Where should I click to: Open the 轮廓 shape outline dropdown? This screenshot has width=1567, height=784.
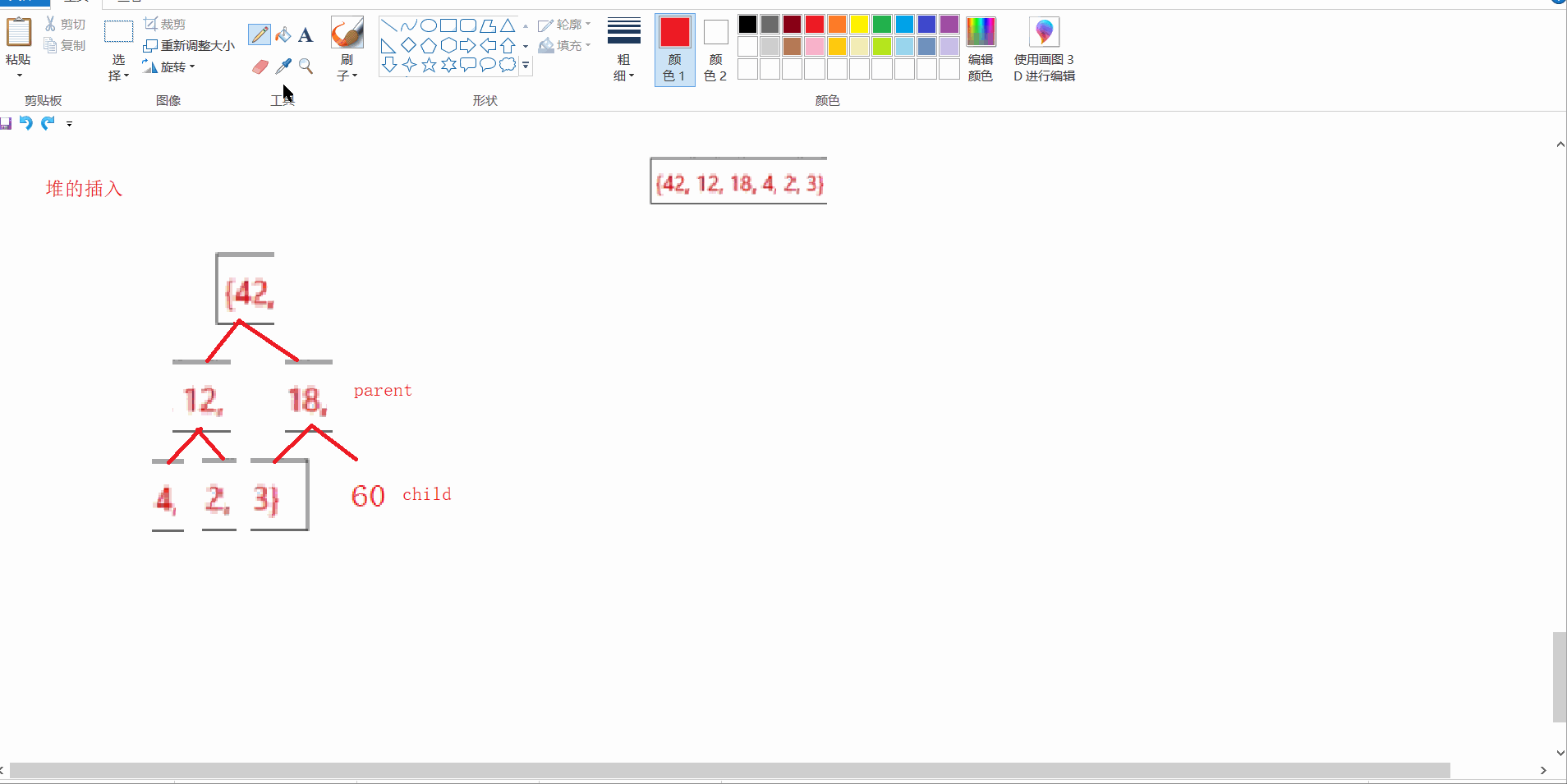(x=565, y=25)
